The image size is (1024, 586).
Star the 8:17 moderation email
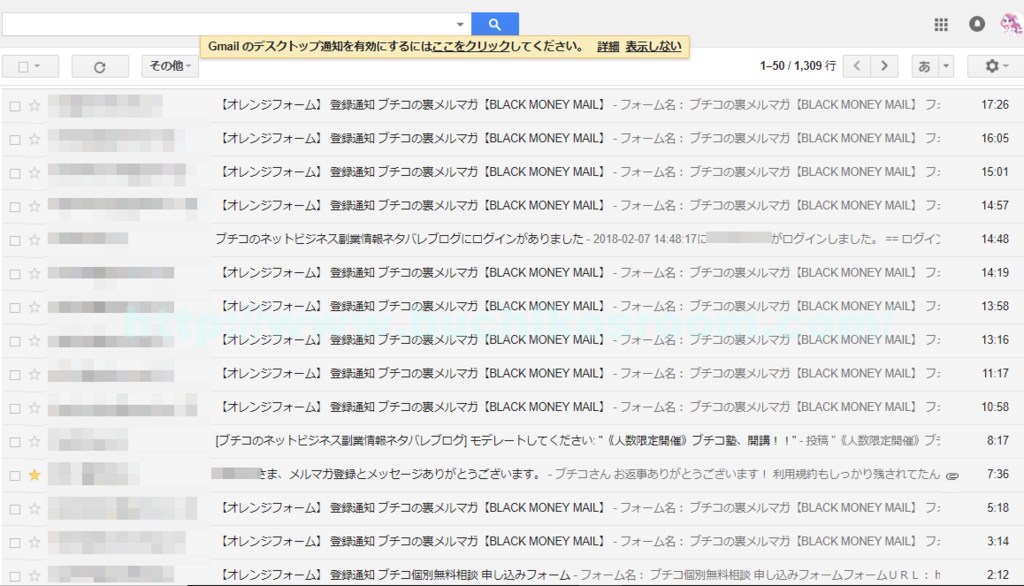point(35,442)
